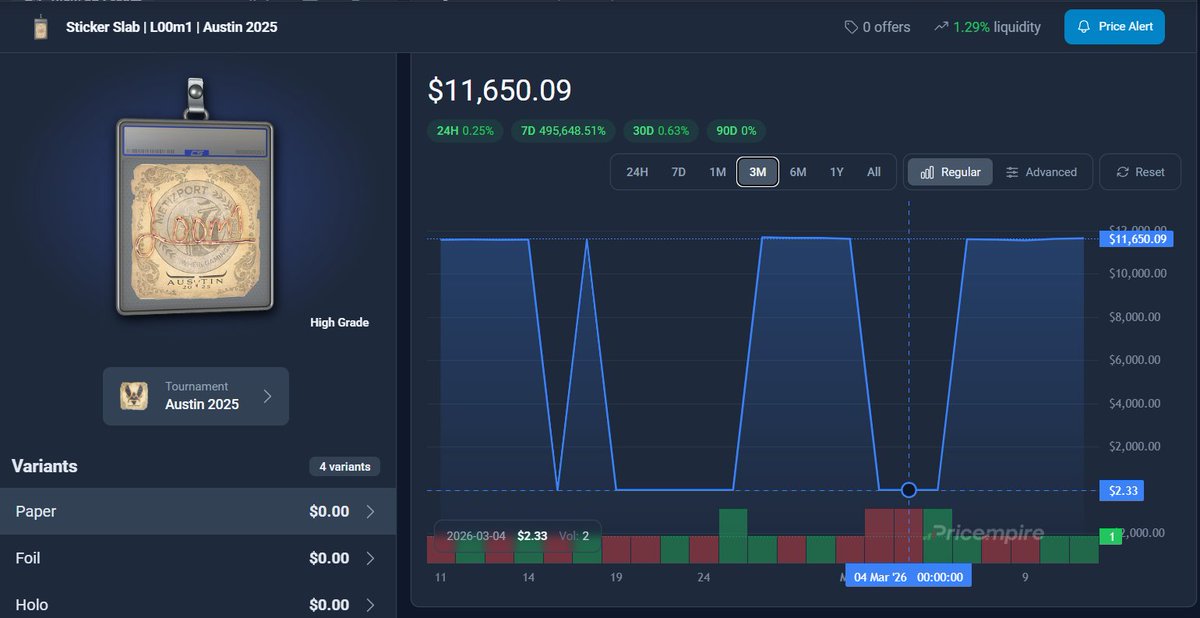Switch chart to Advanced mode
Screen dimensions: 1200x618
coord(1041,172)
